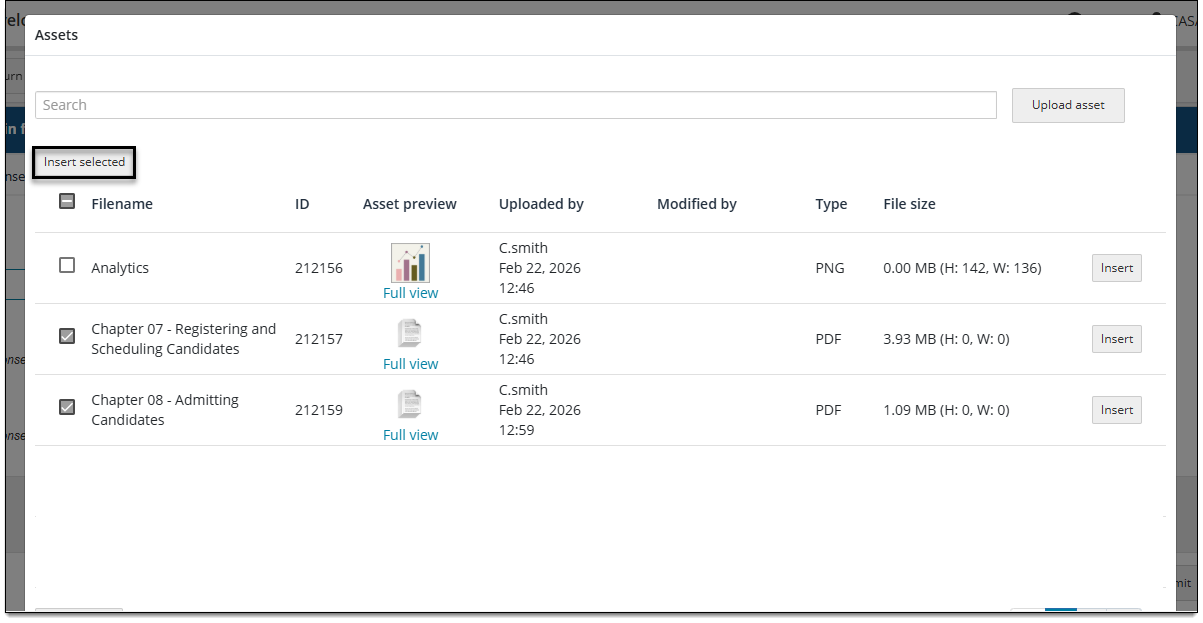Screen dimensions: 1203x623
Task: Sort by the File size column header
Action: coord(910,204)
